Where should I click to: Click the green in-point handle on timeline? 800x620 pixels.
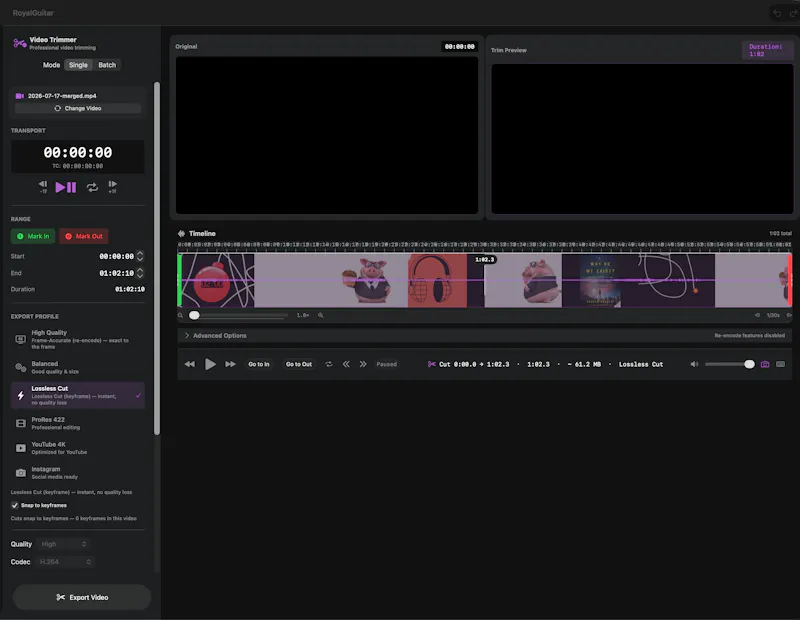[180, 280]
